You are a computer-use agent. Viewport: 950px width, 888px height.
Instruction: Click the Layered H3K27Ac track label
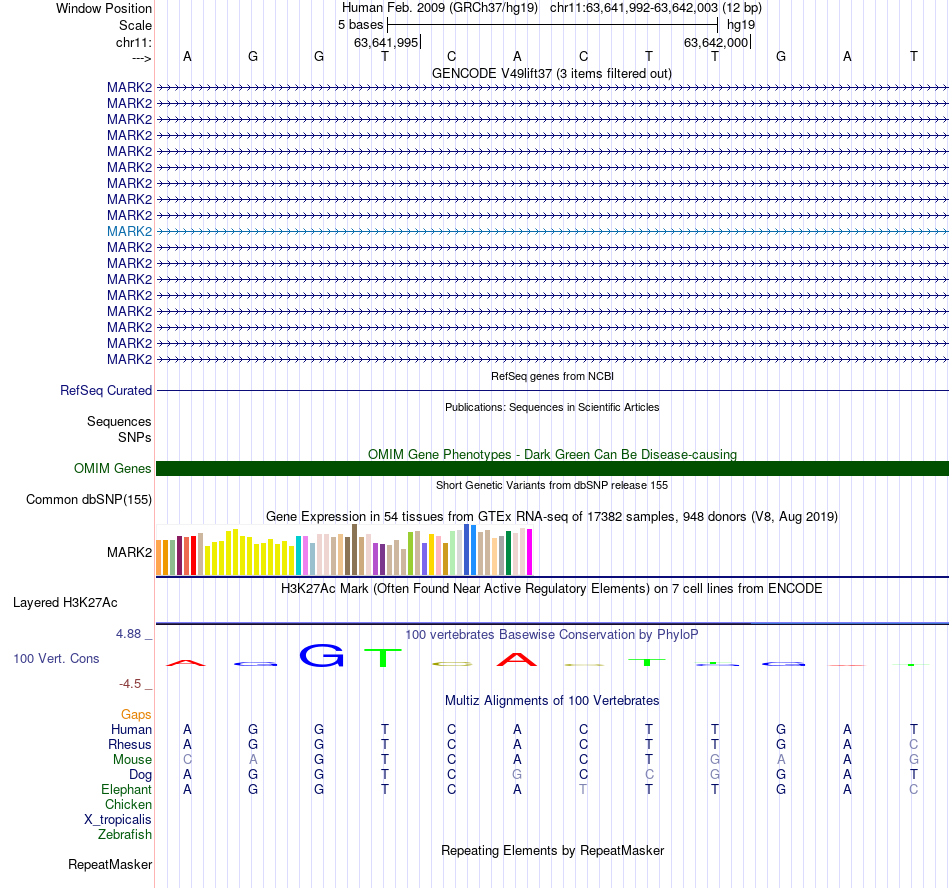pyautogui.click(x=65, y=603)
